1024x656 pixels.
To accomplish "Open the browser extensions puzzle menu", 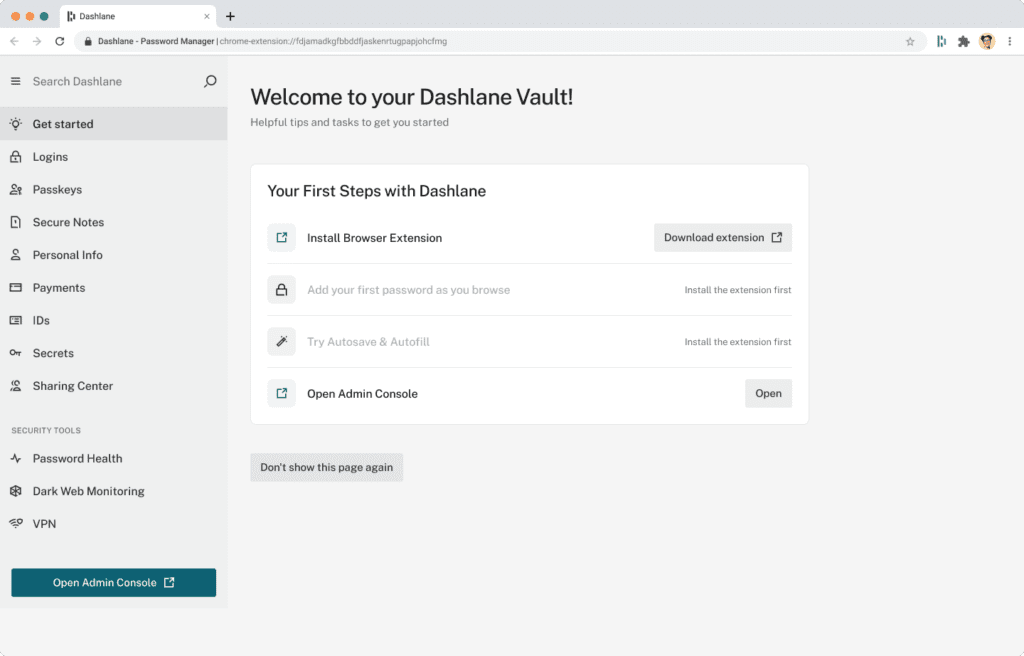I will 963,41.
